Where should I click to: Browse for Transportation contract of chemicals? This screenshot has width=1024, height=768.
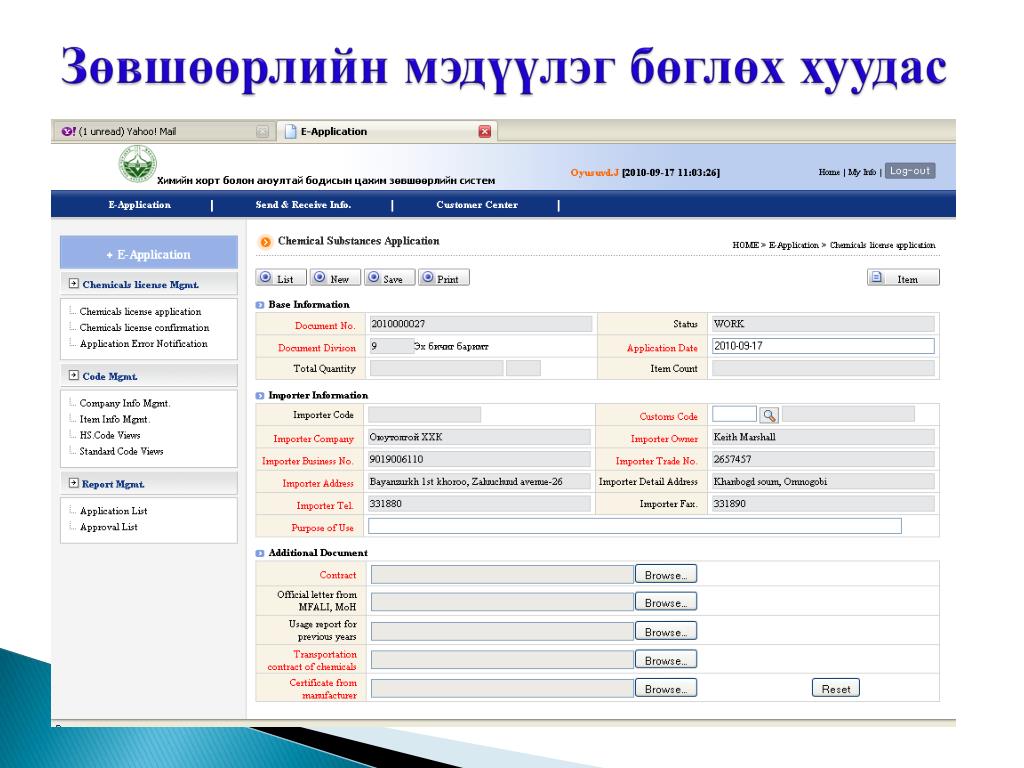pyautogui.click(x=665, y=660)
